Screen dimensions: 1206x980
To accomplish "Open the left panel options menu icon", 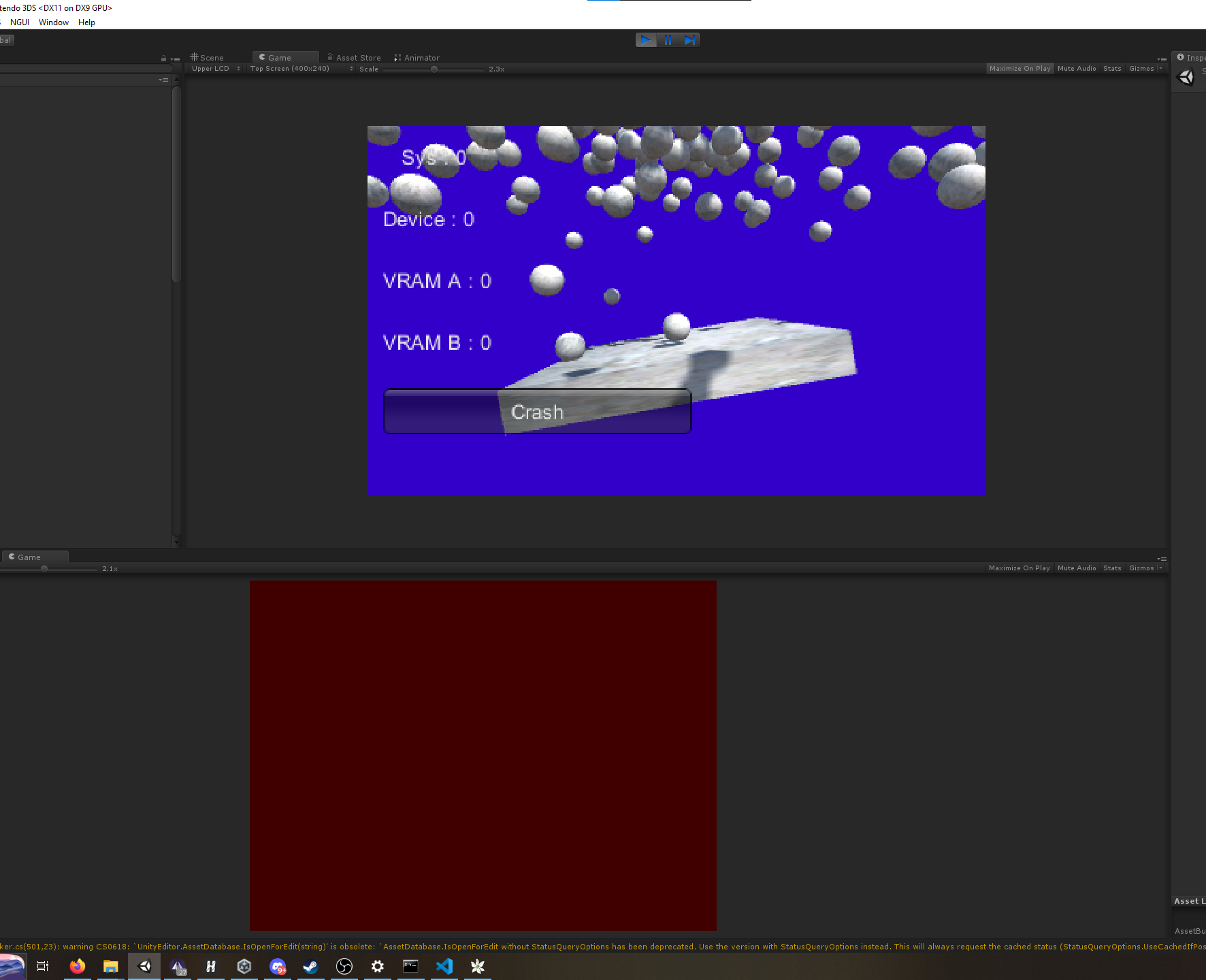I will (x=175, y=59).
